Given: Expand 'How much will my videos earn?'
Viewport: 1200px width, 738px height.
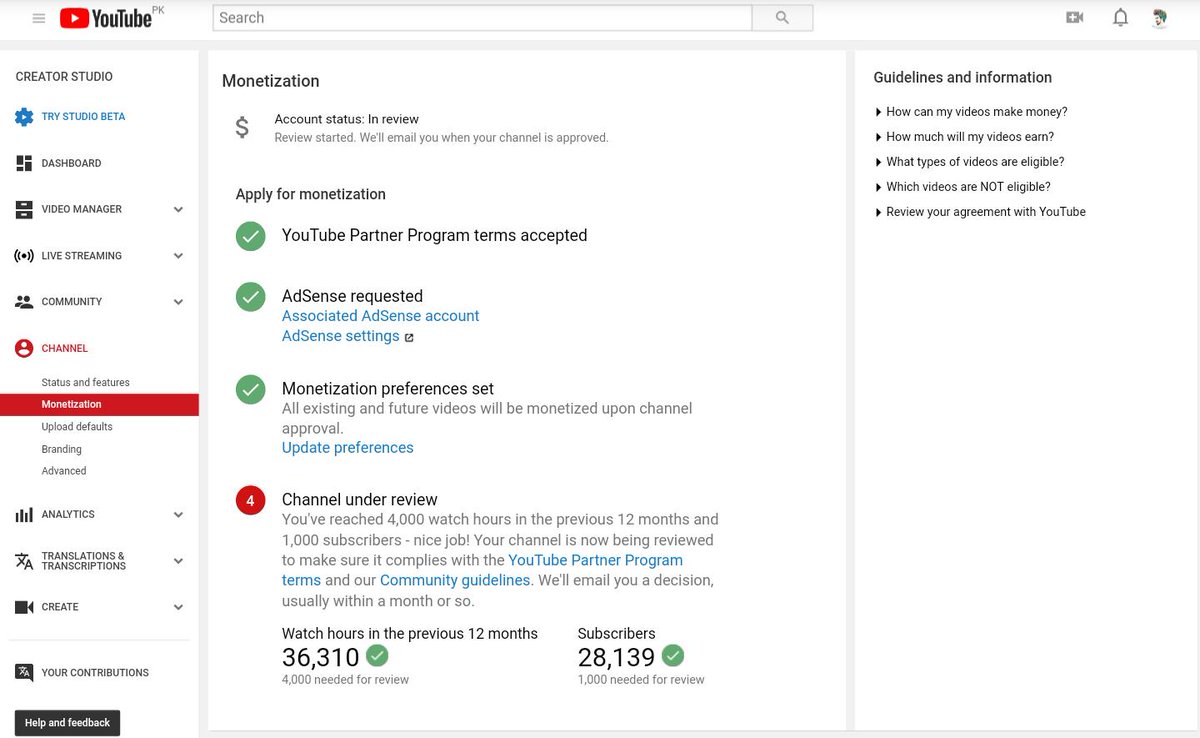Looking at the screenshot, I should [964, 137].
